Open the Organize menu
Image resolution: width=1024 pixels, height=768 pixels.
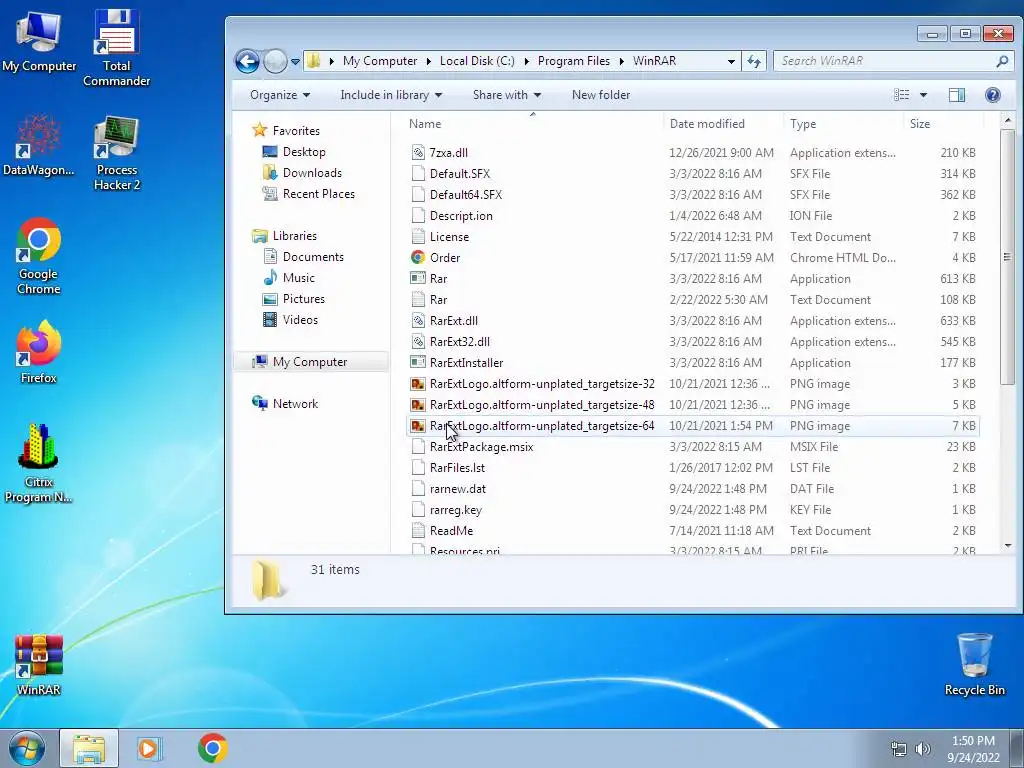280,95
